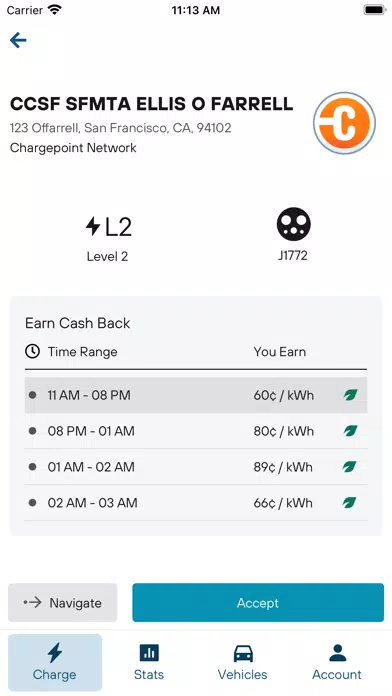Go to the Account tab
The height and width of the screenshot is (696, 392).
pos(337,662)
